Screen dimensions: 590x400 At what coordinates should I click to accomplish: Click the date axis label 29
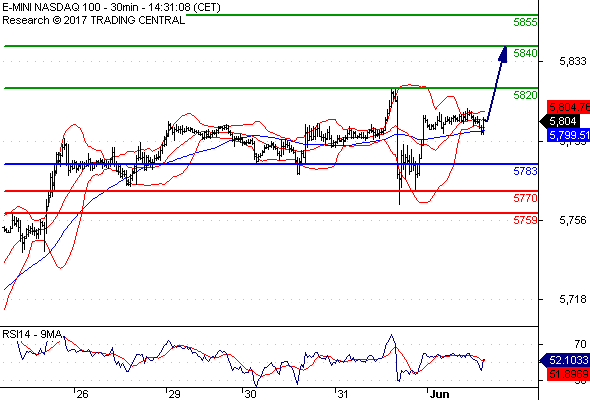coord(174,394)
